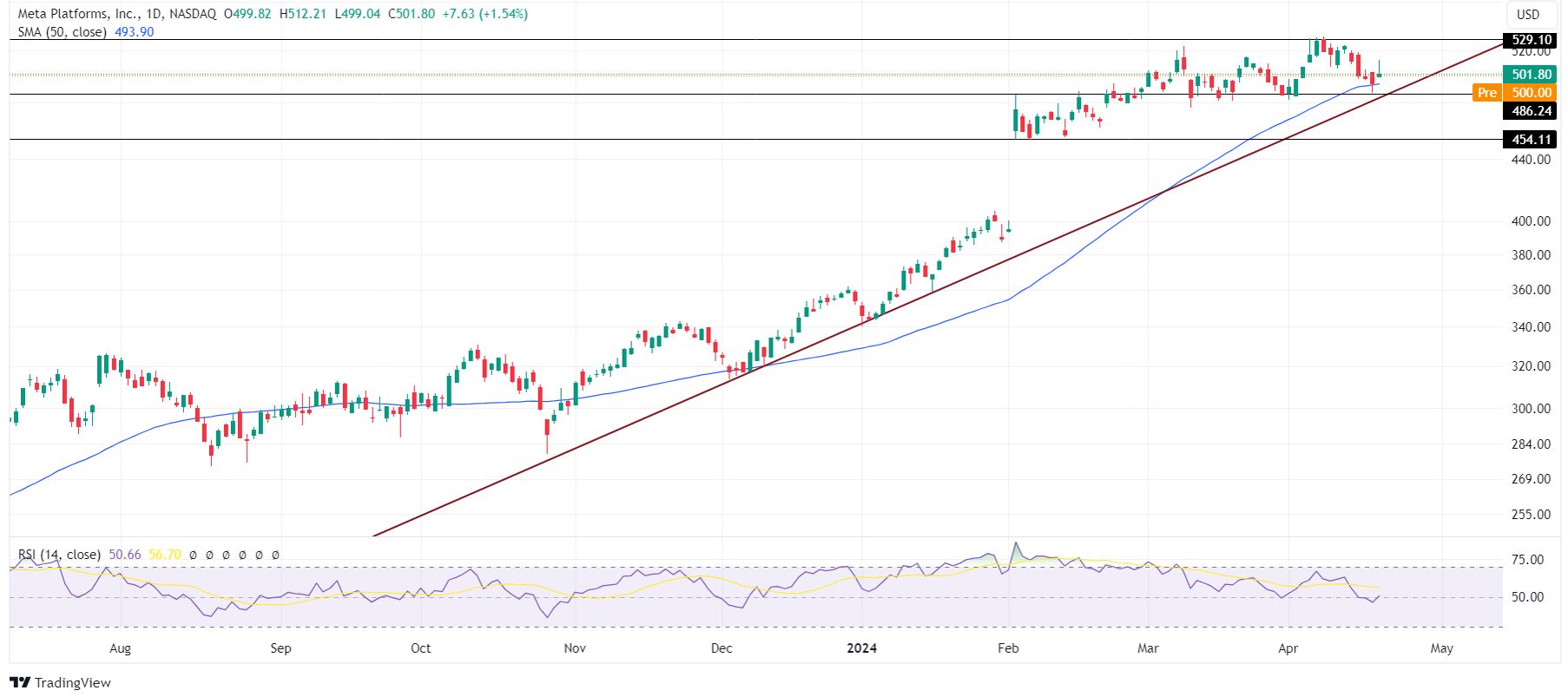Click the RSI (14, close) indicator label

click(59, 554)
